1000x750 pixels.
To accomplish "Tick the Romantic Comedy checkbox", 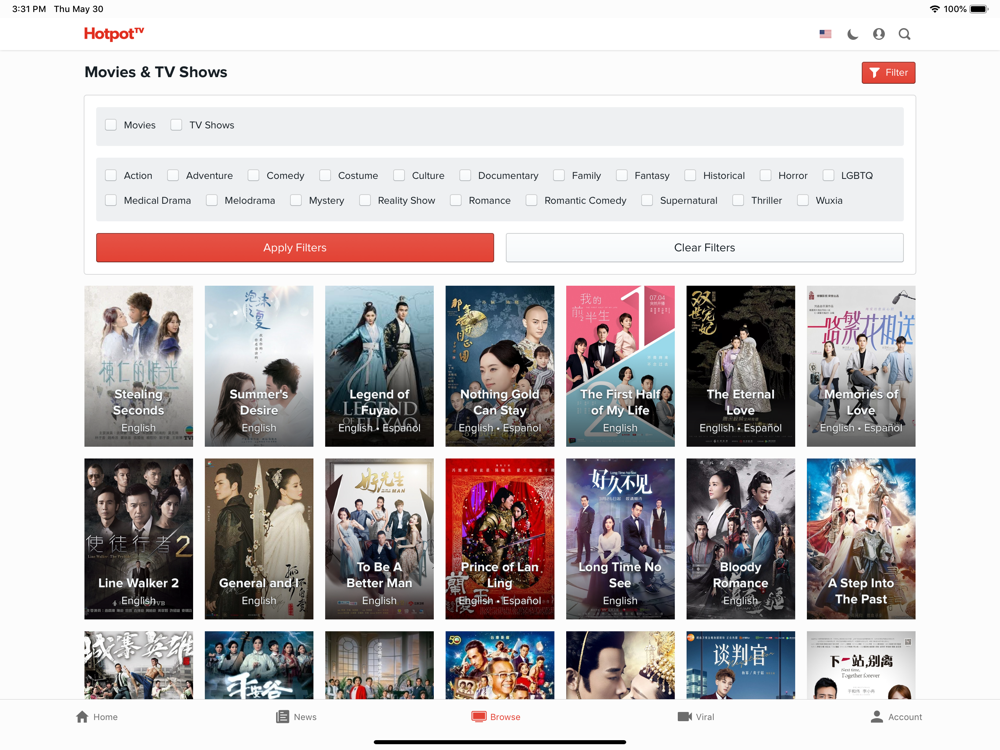I will (x=531, y=200).
